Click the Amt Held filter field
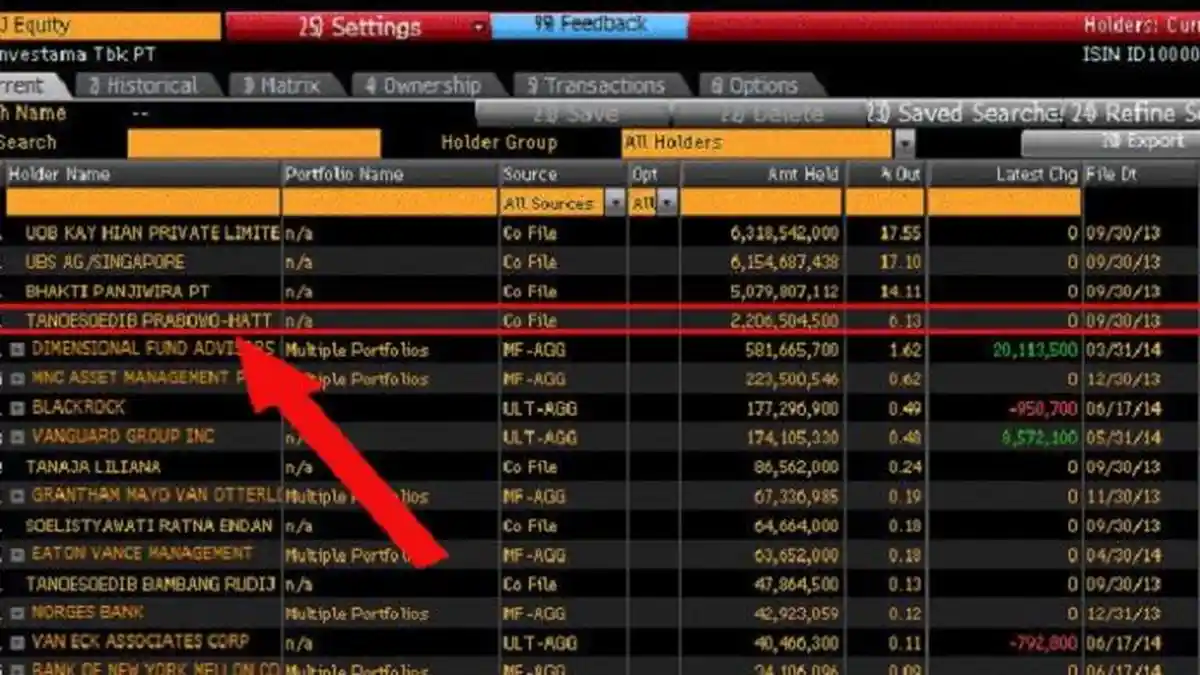This screenshot has width=1200, height=675. (763, 203)
